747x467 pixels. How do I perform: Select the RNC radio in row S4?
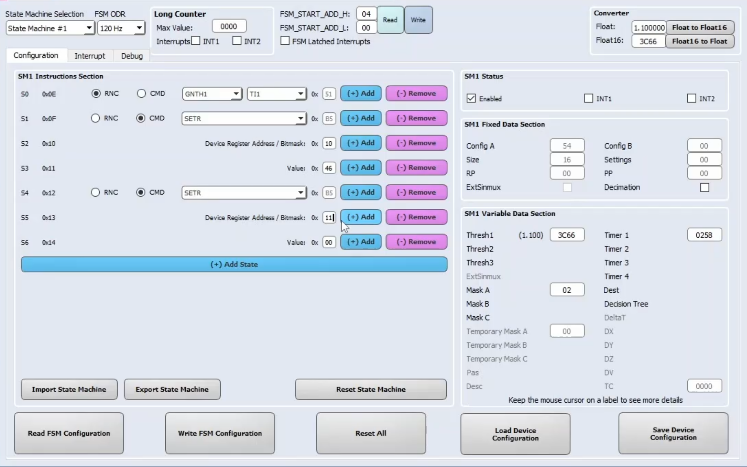pyautogui.click(x=95, y=193)
